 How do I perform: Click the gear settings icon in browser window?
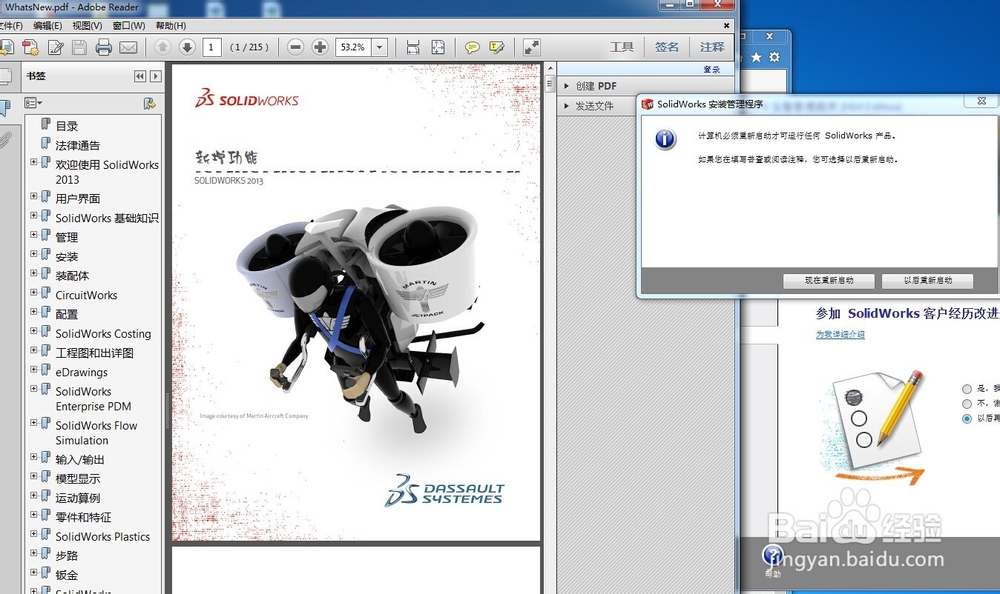click(774, 57)
